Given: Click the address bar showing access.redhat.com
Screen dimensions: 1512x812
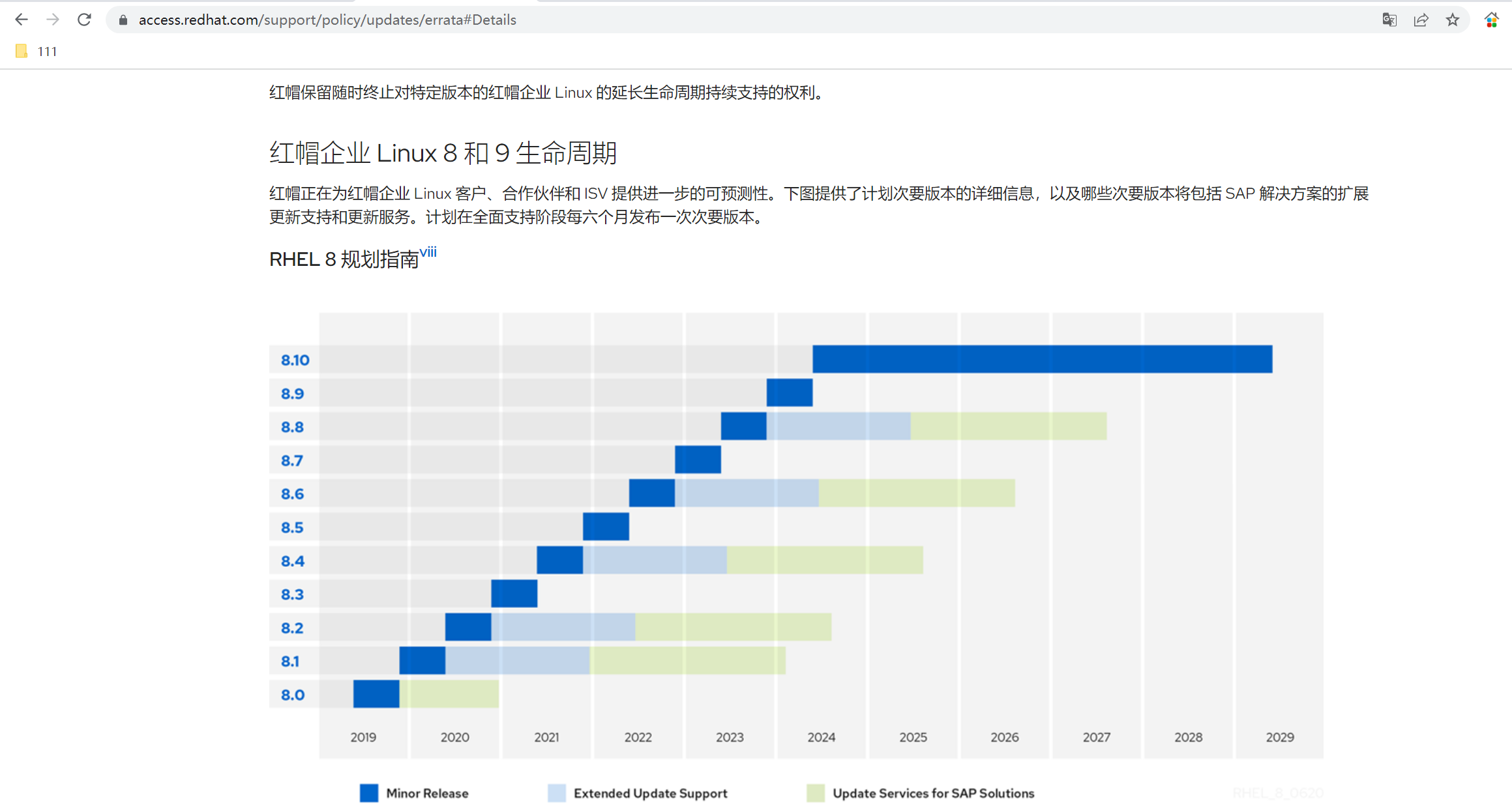Looking at the screenshot, I should (327, 20).
